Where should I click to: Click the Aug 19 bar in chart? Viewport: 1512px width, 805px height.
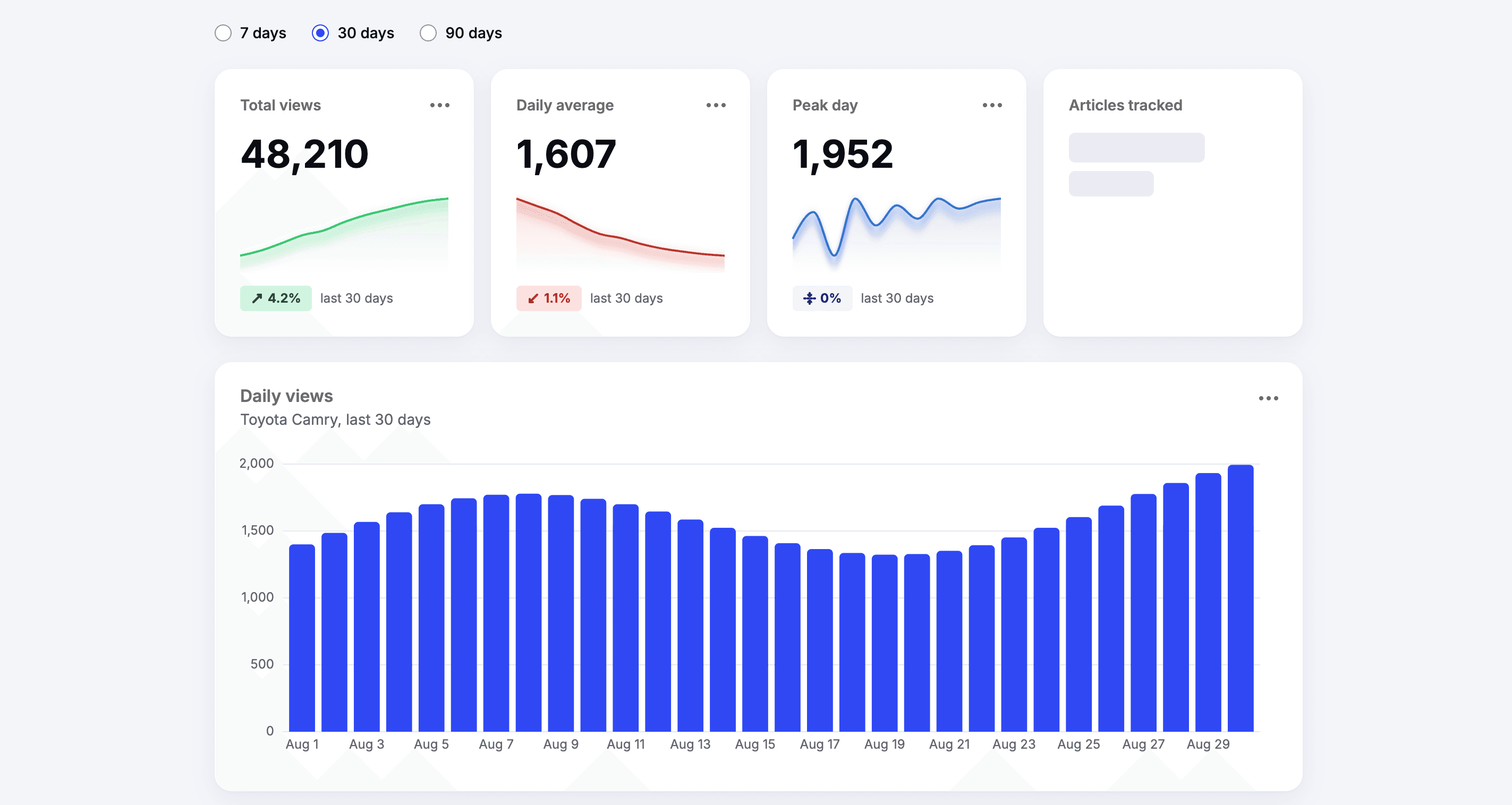coord(885,643)
